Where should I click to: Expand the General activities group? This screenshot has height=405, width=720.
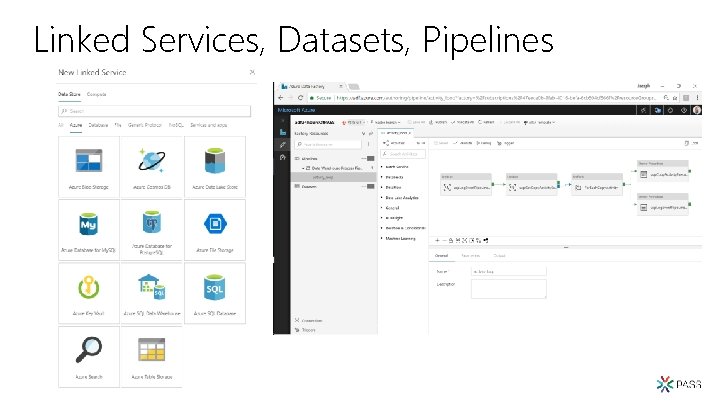(x=392, y=208)
